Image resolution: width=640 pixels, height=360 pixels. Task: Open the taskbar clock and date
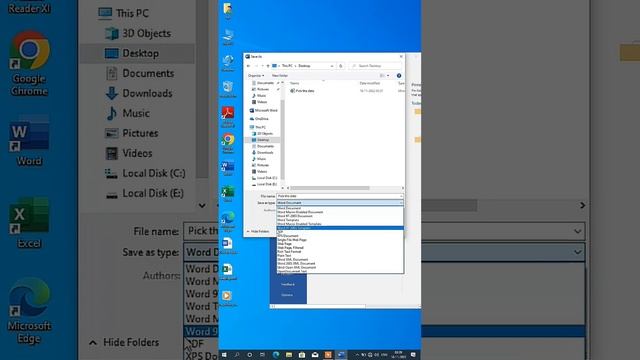point(398,355)
